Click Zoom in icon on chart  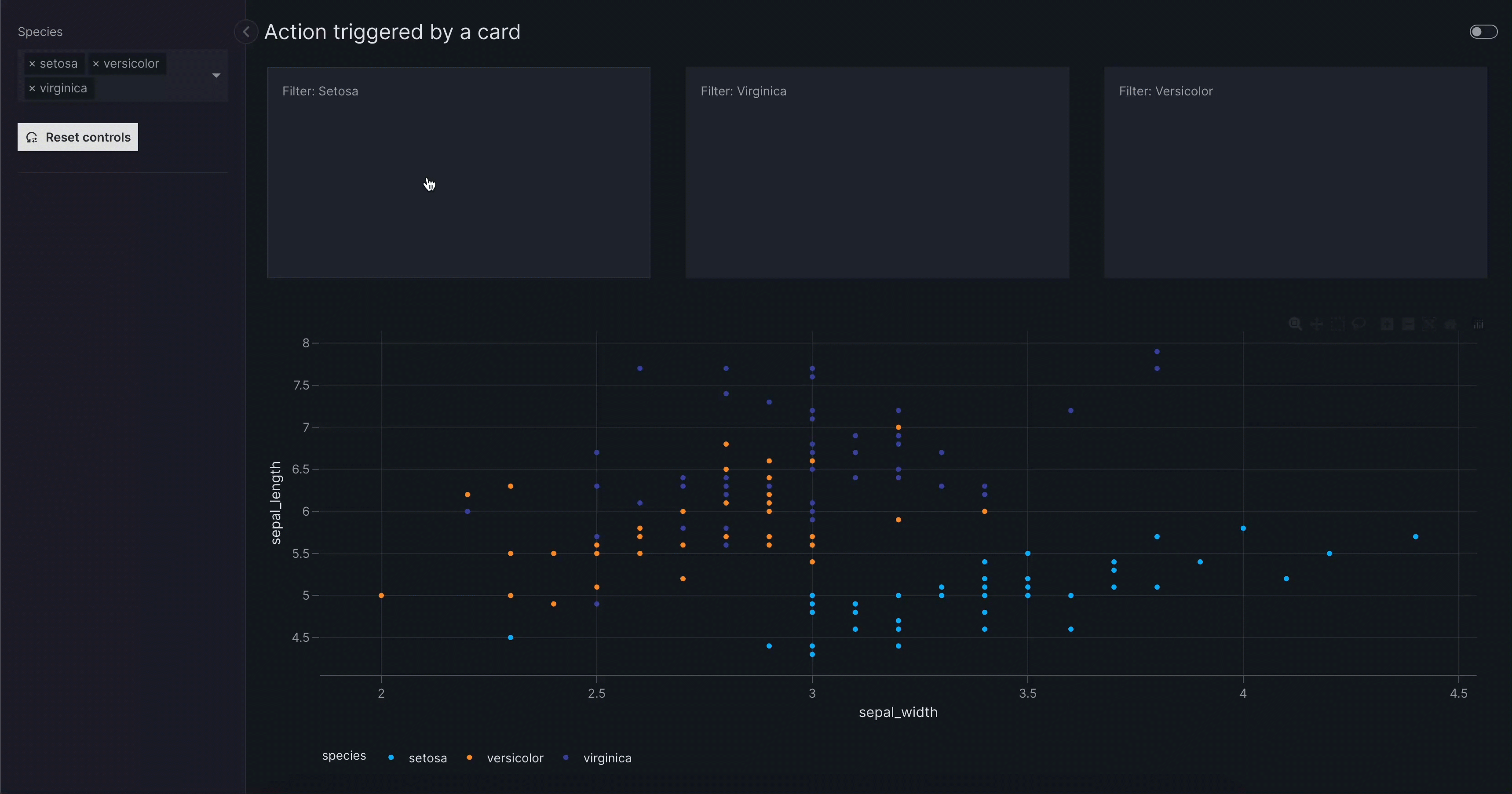point(1387,324)
